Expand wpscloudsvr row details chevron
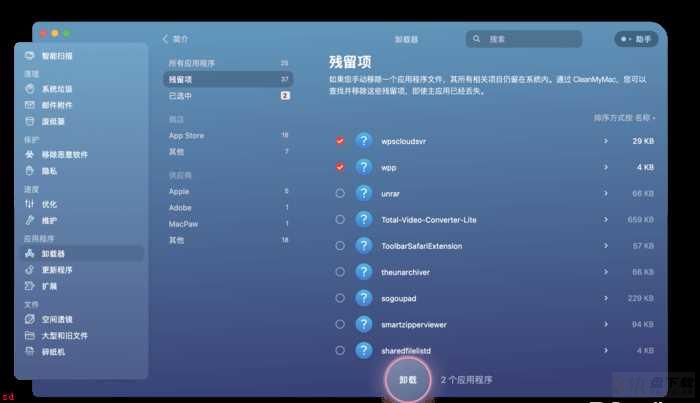The height and width of the screenshot is (403, 700). pos(606,141)
